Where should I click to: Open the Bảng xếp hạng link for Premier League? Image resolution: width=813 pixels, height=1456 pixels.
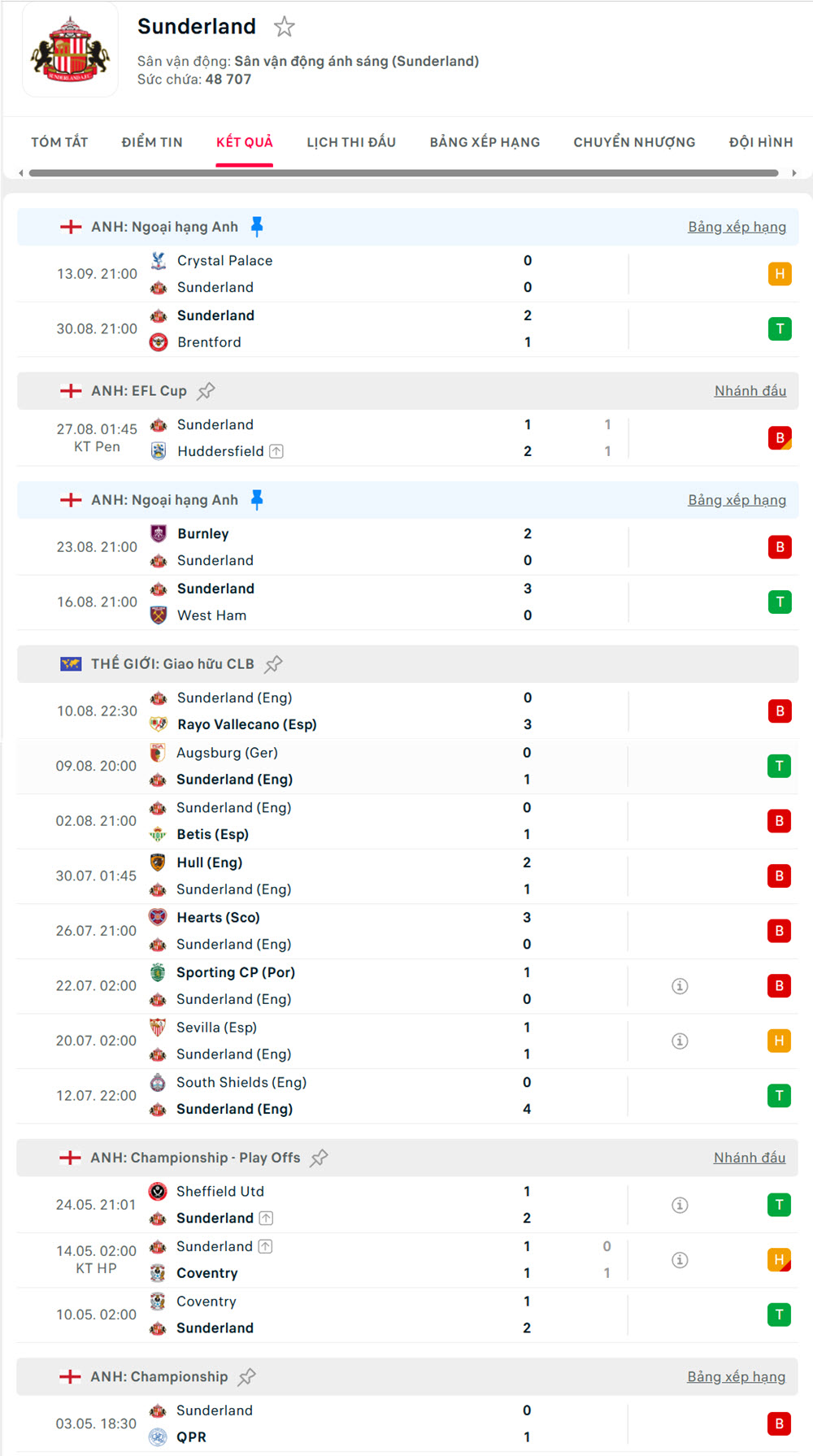click(737, 227)
